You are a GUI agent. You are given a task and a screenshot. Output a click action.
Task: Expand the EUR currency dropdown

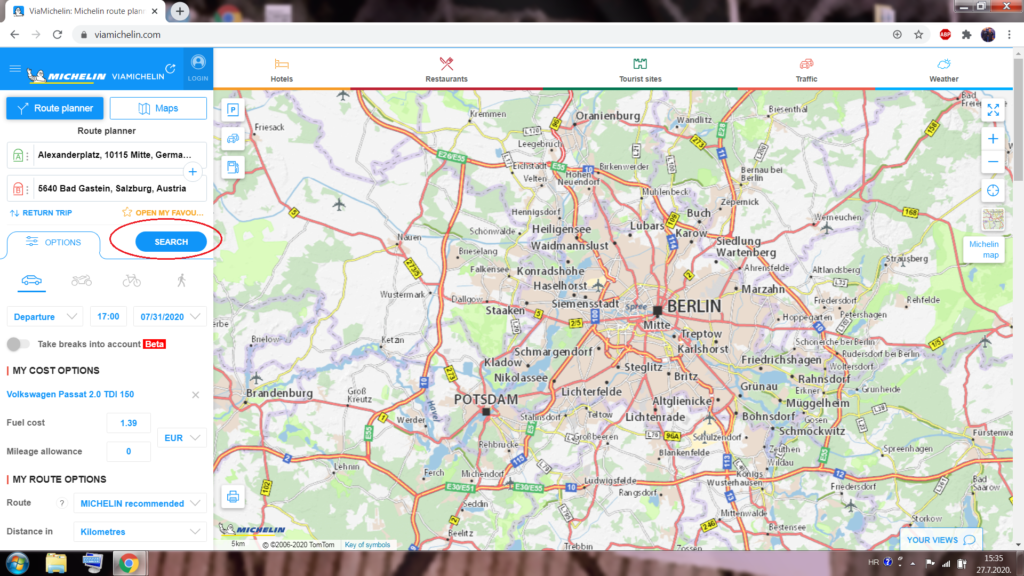(182, 437)
